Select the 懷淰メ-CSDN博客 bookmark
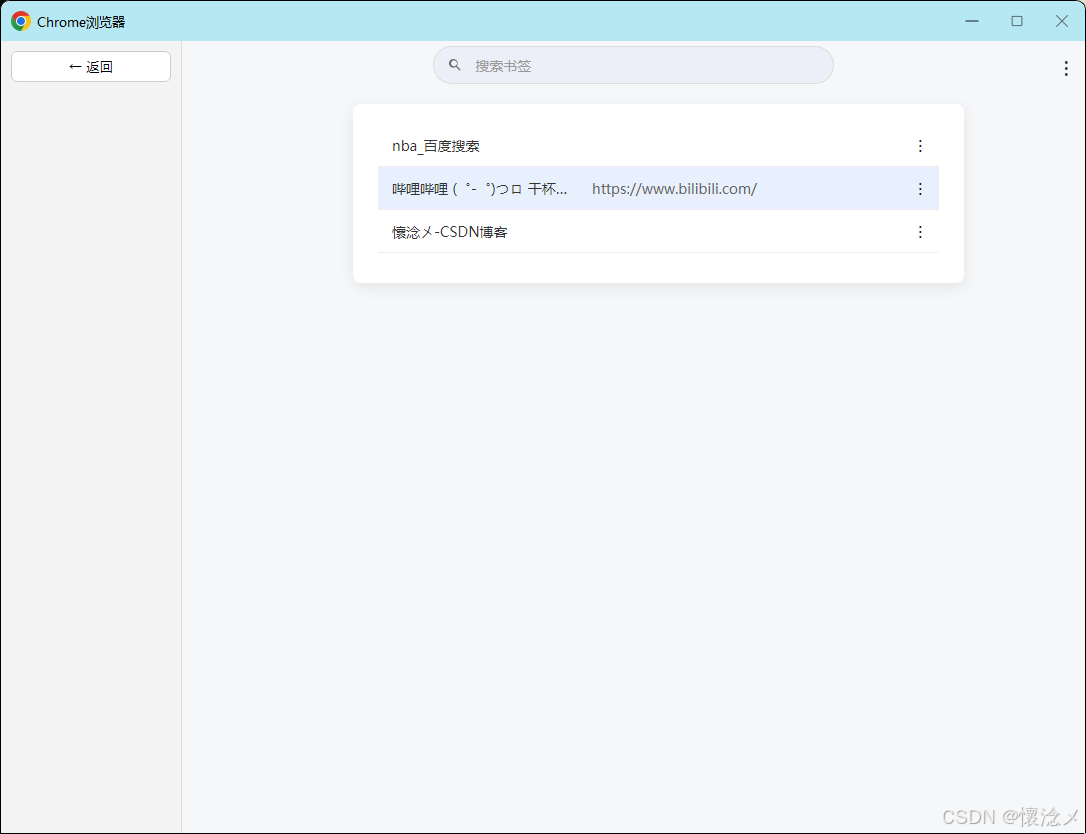The width and height of the screenshot is (1086, 834). [658, 232]
